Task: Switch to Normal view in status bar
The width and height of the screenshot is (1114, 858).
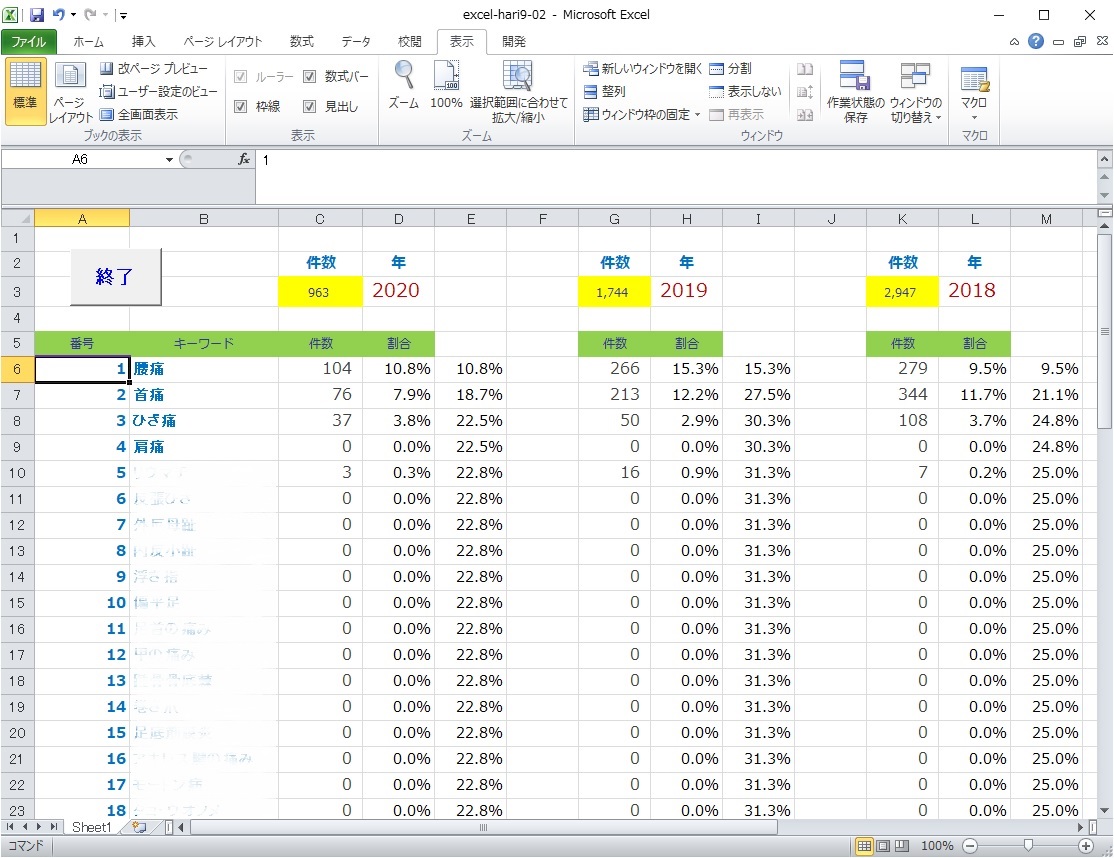Action: (x=864, y=845)
